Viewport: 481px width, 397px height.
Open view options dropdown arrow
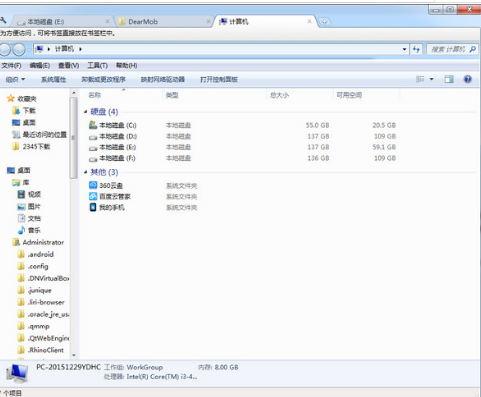click(x=431, y=79)
